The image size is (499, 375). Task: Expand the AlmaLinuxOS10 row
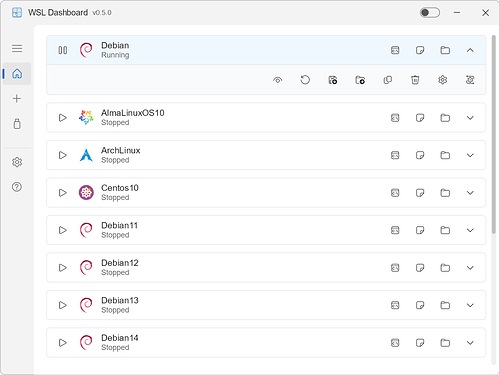click(x=470, y=118)
